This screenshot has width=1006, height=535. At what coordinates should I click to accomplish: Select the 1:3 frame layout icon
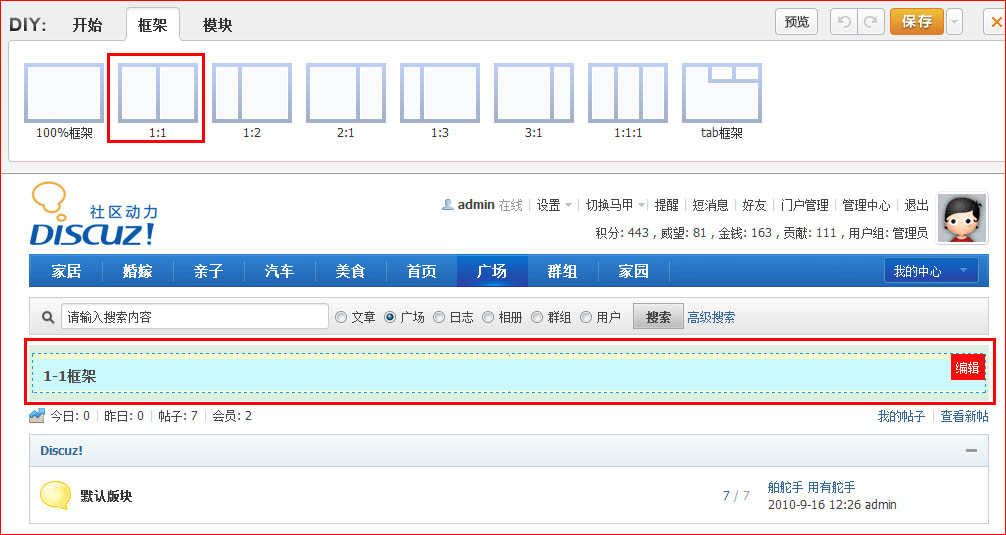[440, 93]
